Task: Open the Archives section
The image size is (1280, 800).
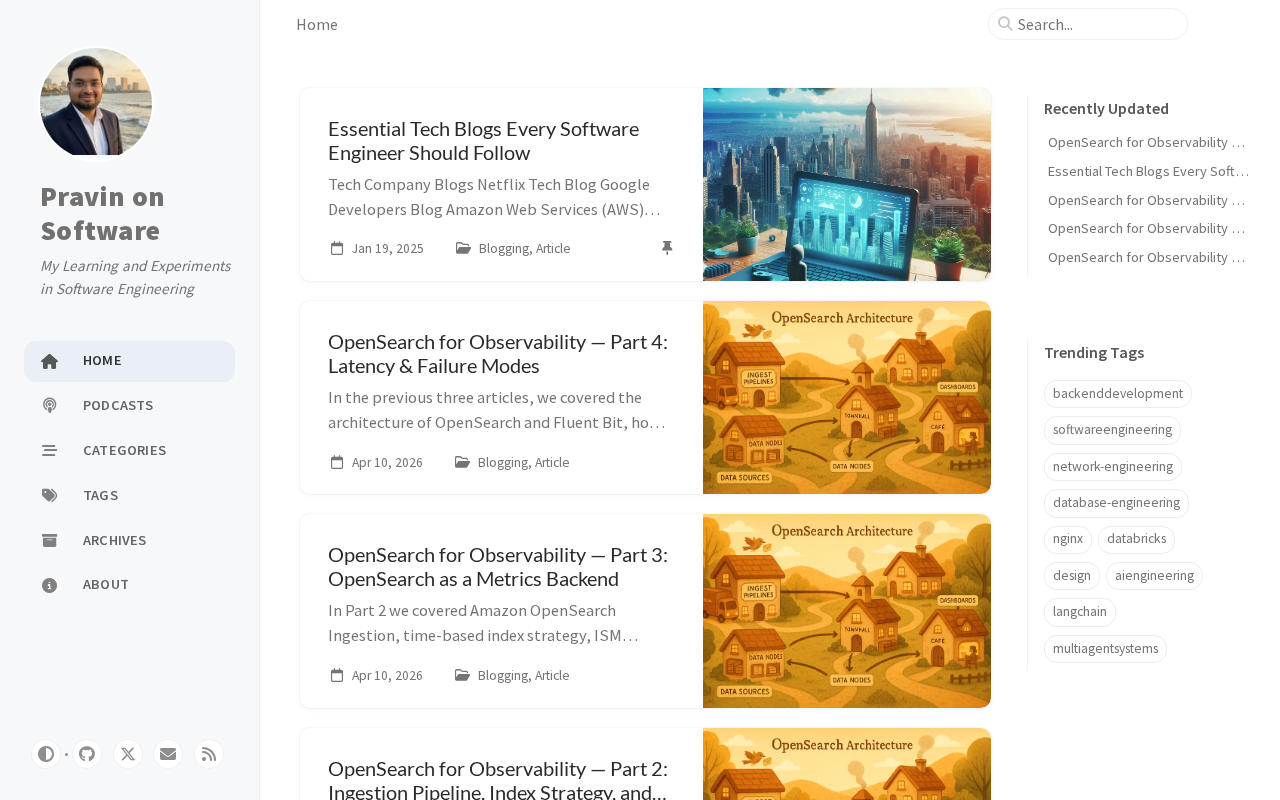Action: (129, 540)
